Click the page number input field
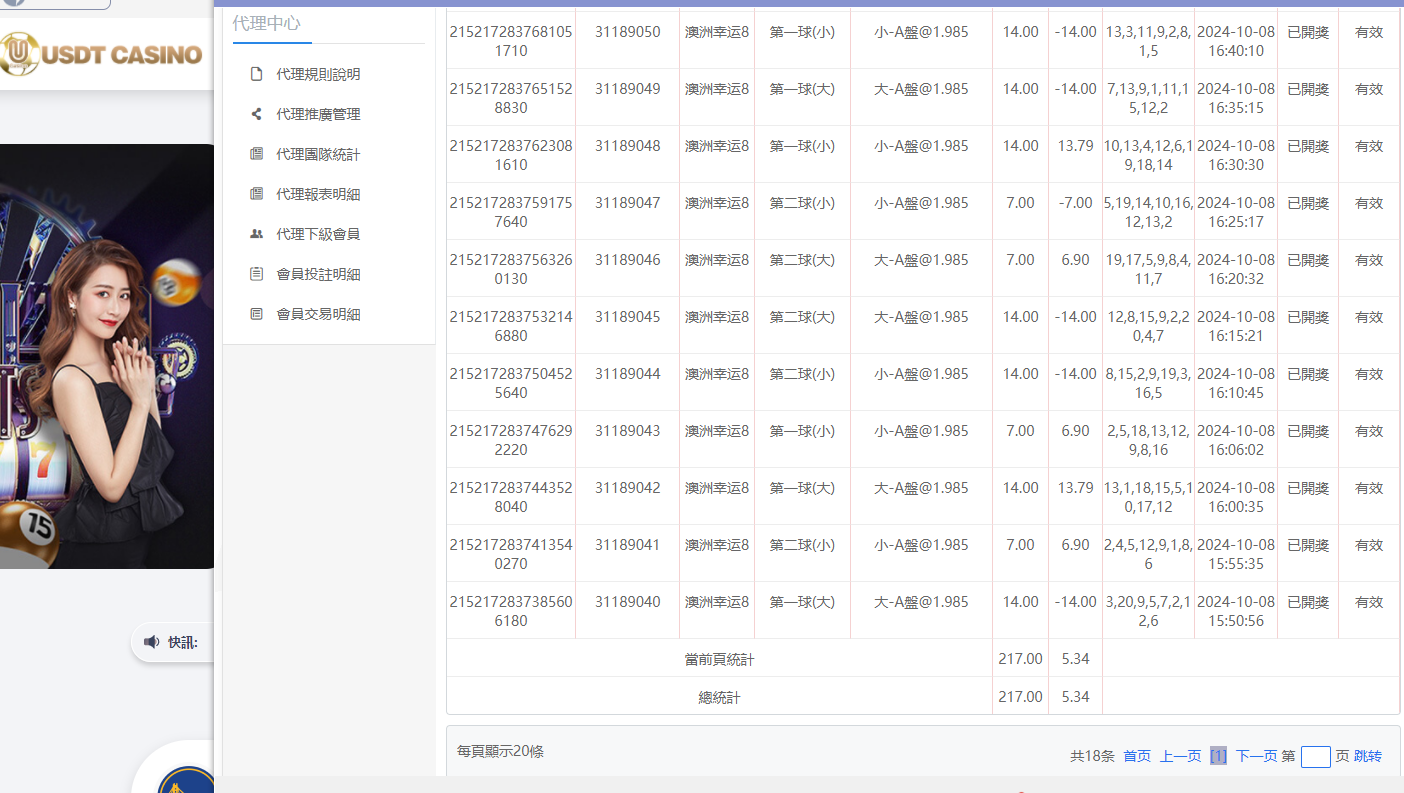 click(x=1316, y=757)
